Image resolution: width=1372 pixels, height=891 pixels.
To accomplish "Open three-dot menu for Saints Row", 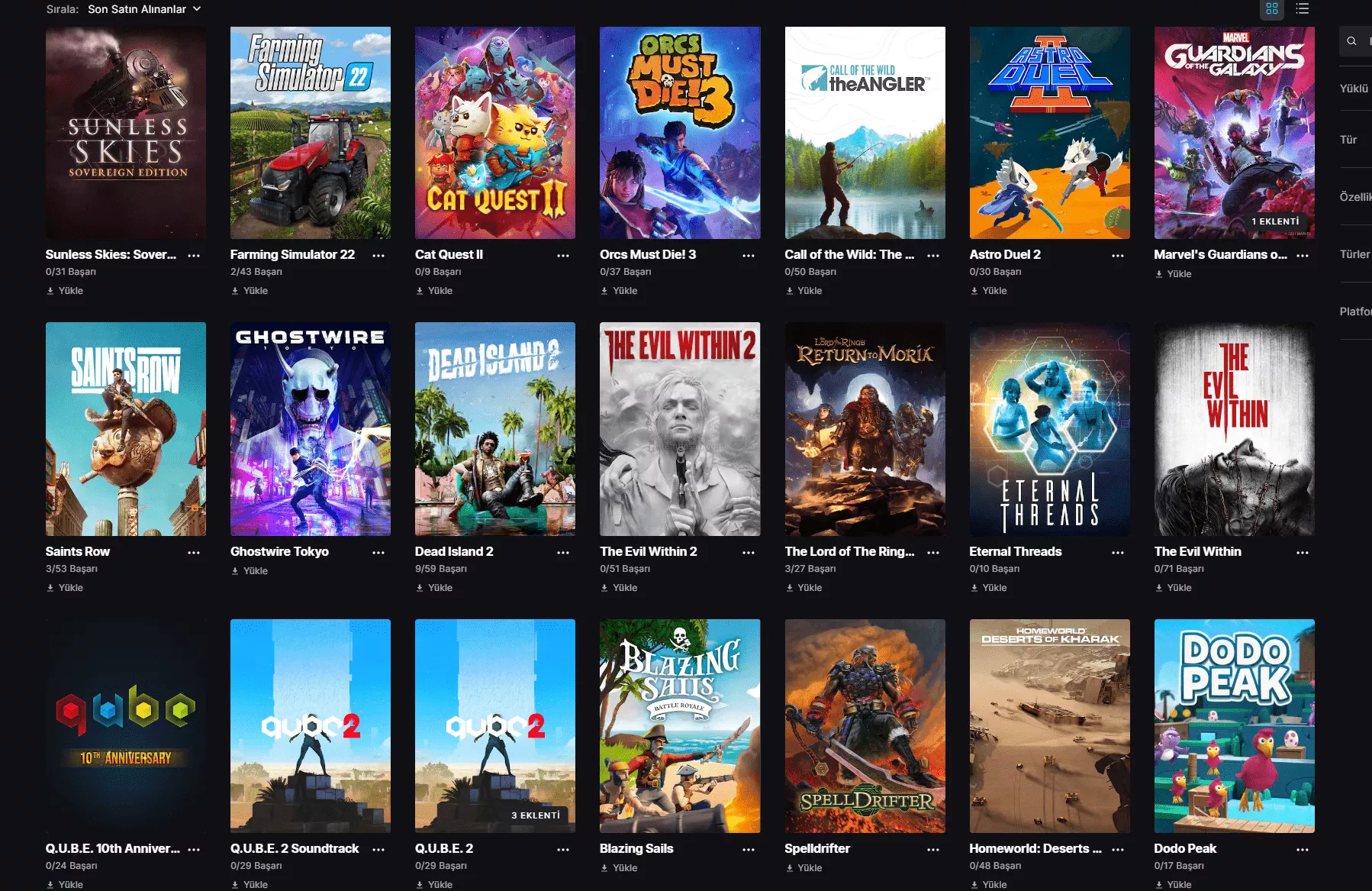I will (194, 552).
